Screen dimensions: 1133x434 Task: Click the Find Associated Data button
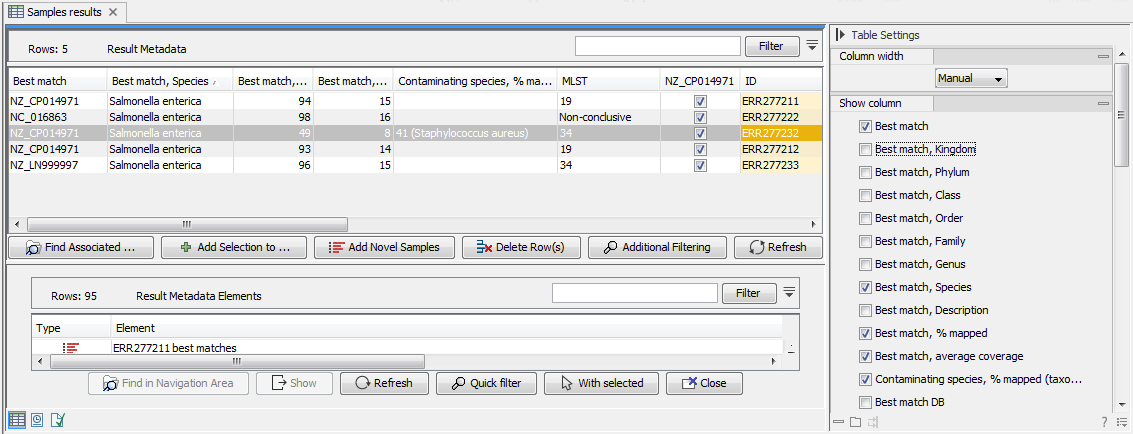[x=81, y=247]
